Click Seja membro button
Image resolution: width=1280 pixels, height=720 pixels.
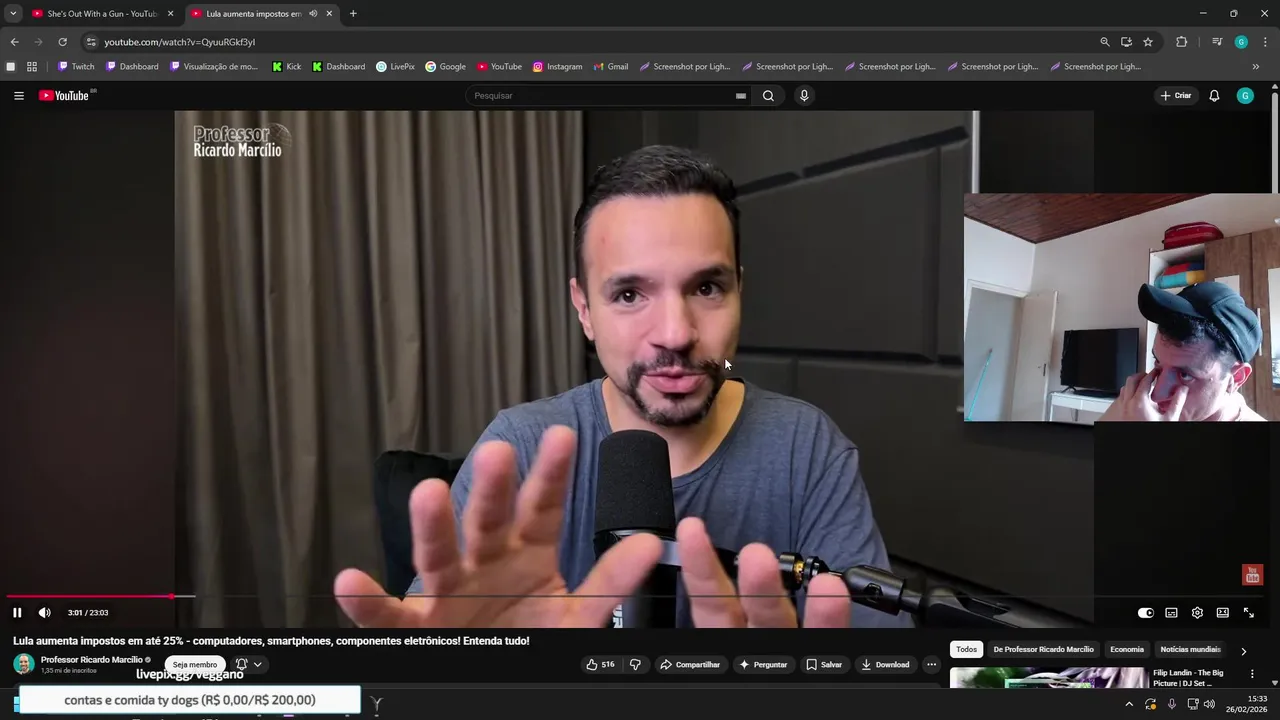[x=195, y=665]
